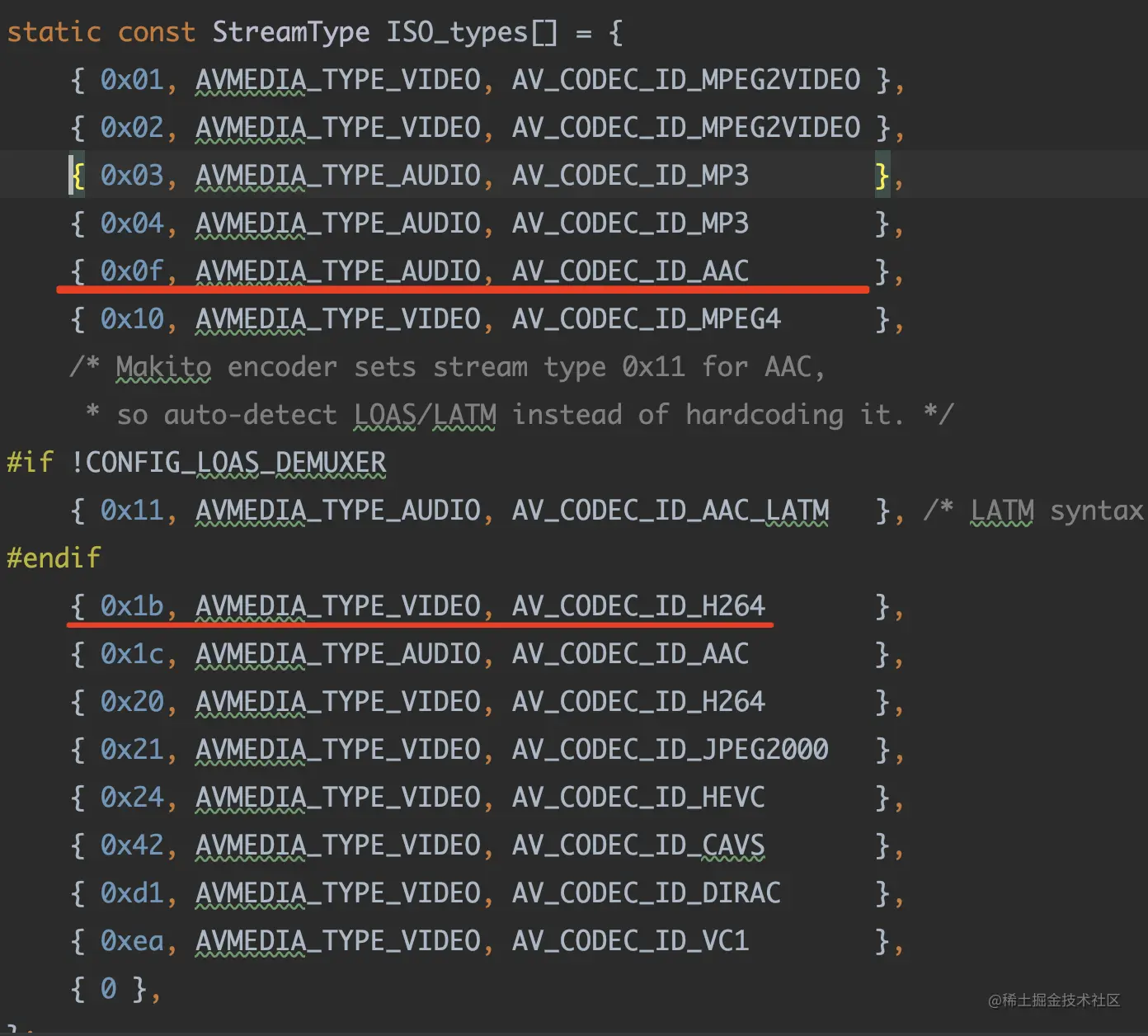Click AV_CODEC_ID_AAC in the 0x1c row

click(631, 654)
